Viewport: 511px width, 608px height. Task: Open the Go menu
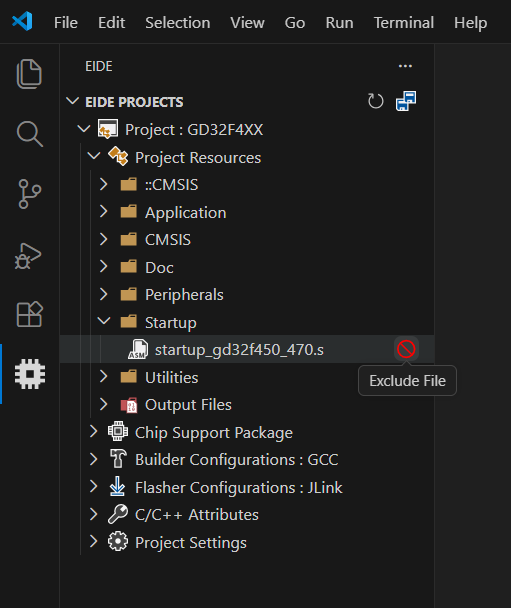tap(295, 22)
